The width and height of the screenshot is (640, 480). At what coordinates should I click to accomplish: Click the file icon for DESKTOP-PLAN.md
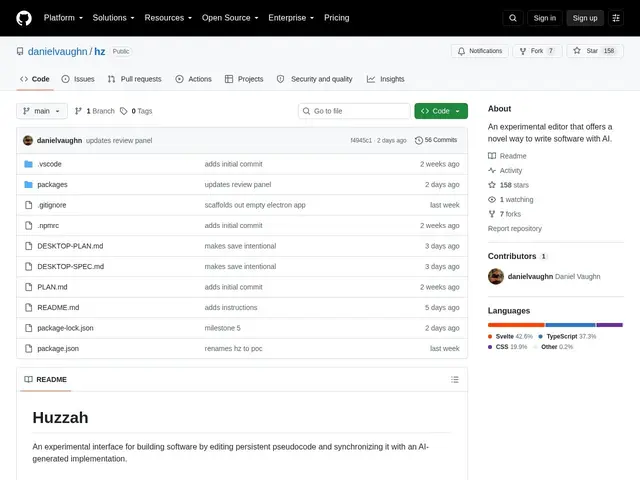point(28,246)
